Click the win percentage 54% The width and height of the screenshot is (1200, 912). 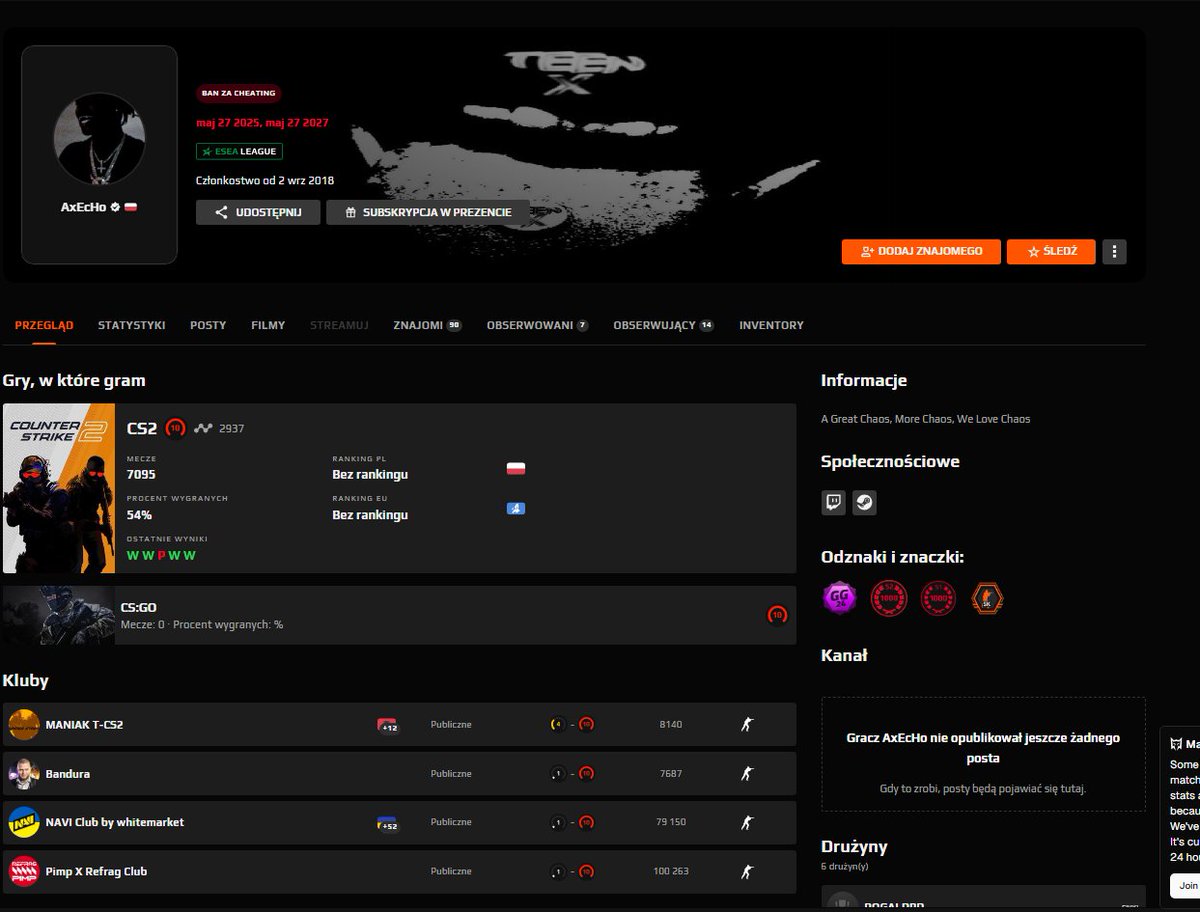[139, 515]
